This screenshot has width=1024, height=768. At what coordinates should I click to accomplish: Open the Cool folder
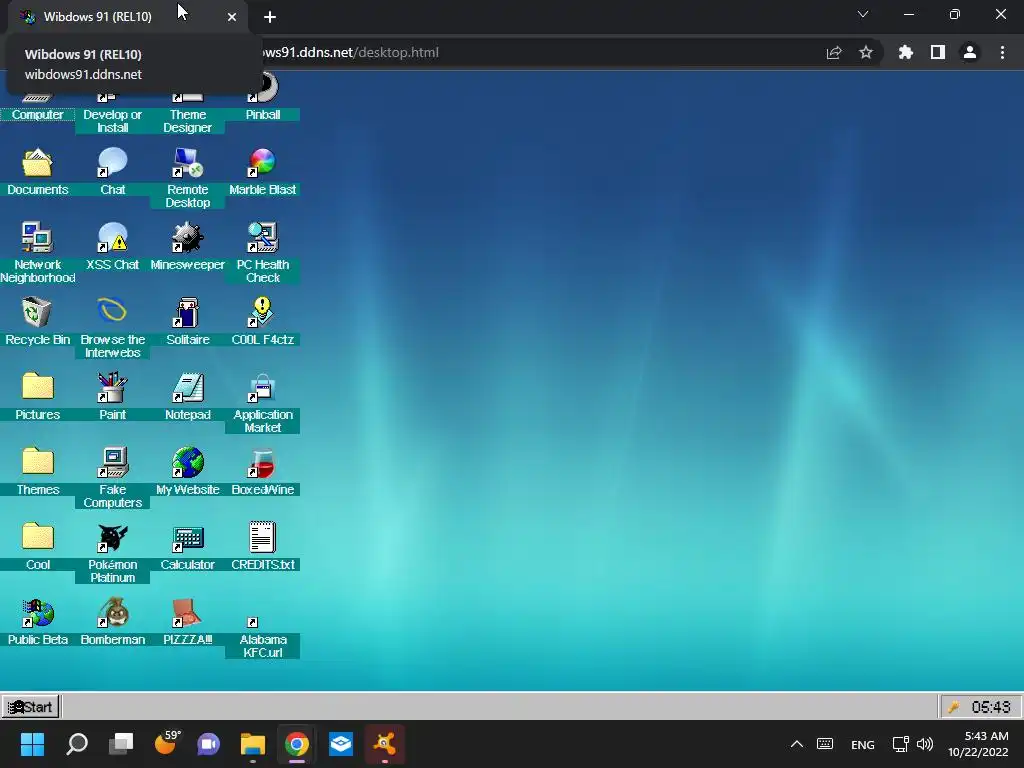(x=37, y=538)
